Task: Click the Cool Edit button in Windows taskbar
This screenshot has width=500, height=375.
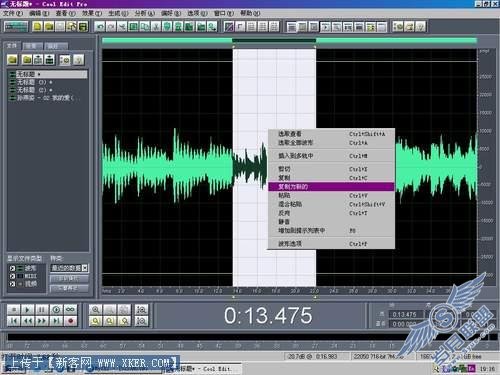Action: (x=204, y=369)
